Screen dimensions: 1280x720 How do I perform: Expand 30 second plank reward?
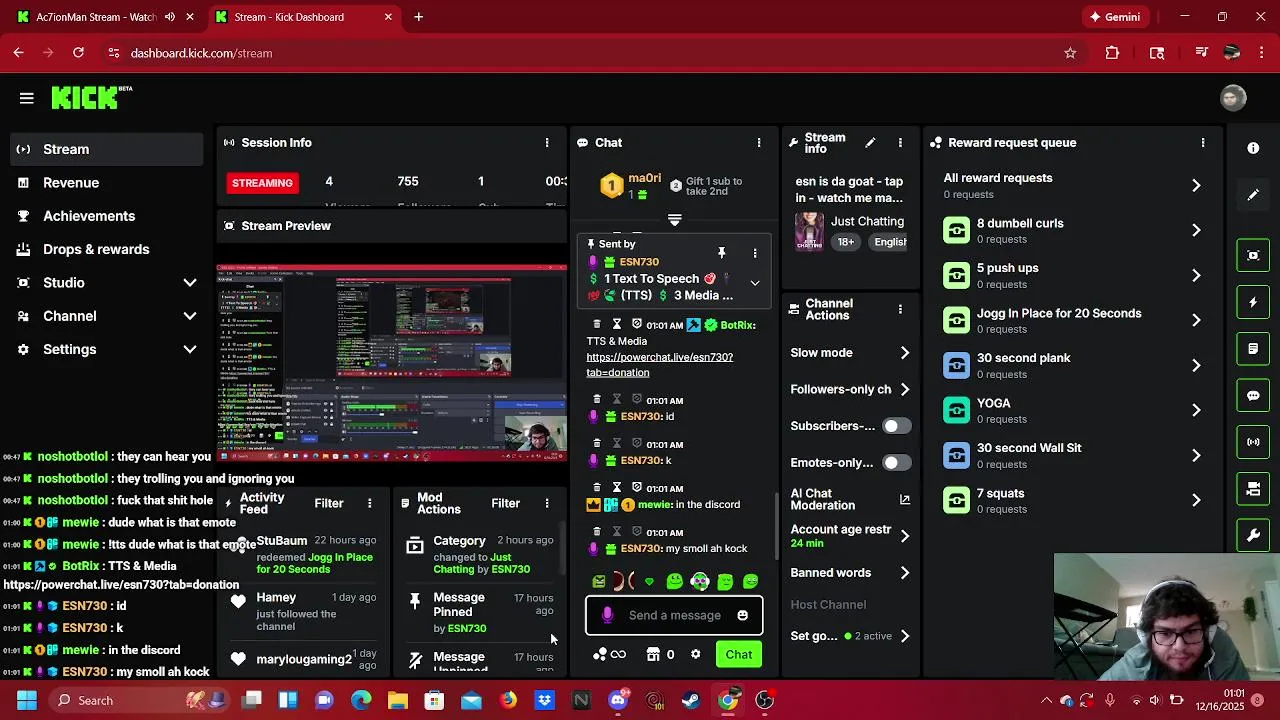(x=1196, y=365)
